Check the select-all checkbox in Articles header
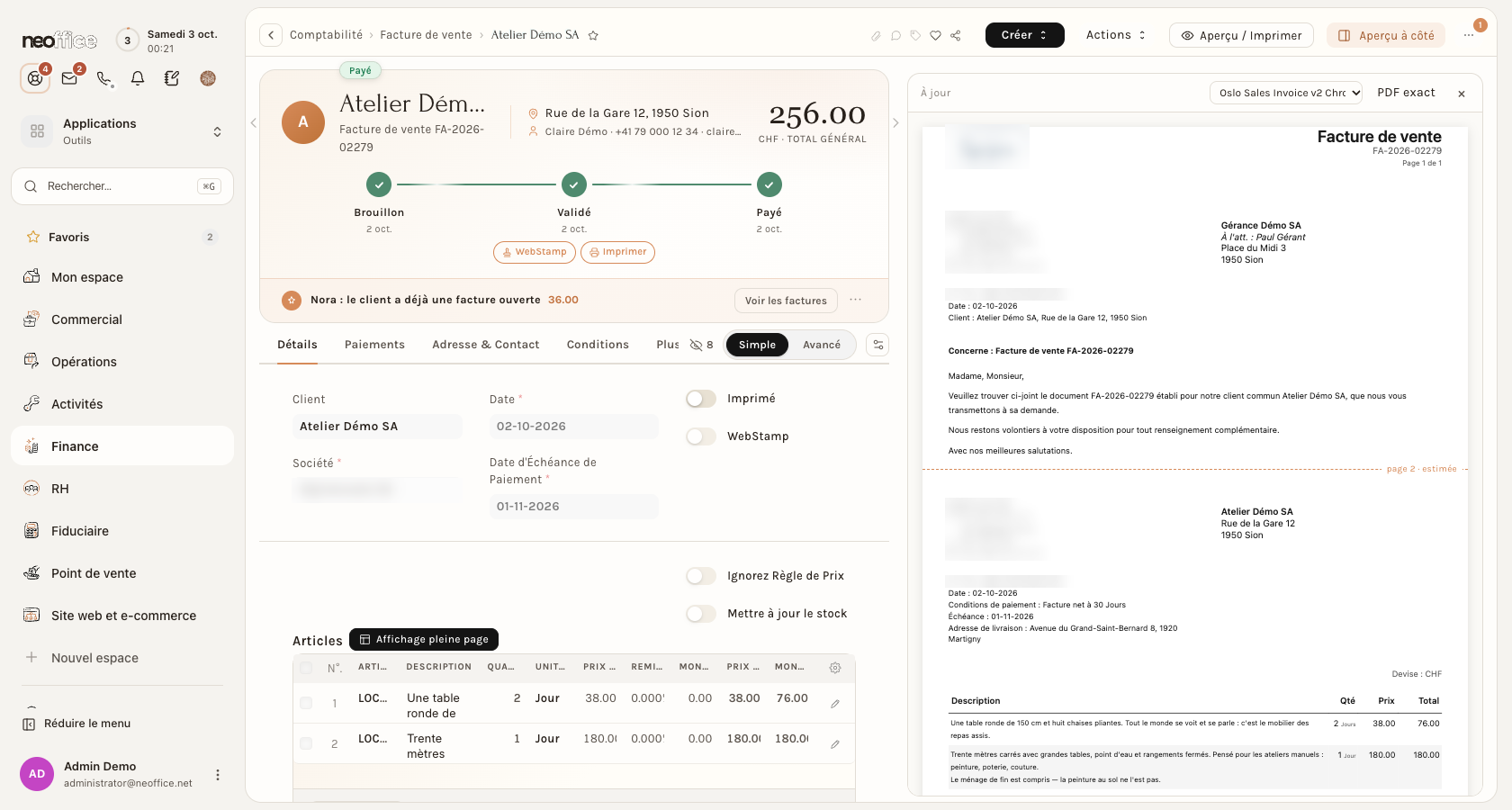This screenshot has height=810, width=1512. point(306,668)
